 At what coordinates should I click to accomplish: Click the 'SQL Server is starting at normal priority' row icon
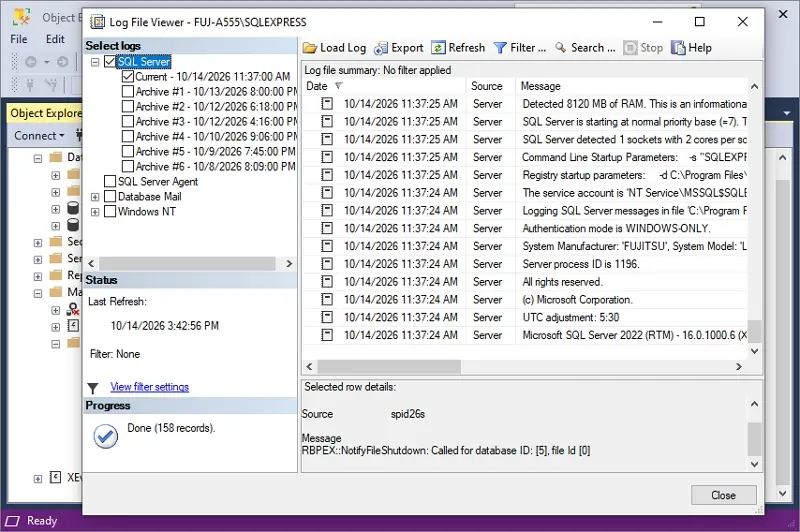pos(327,121)
